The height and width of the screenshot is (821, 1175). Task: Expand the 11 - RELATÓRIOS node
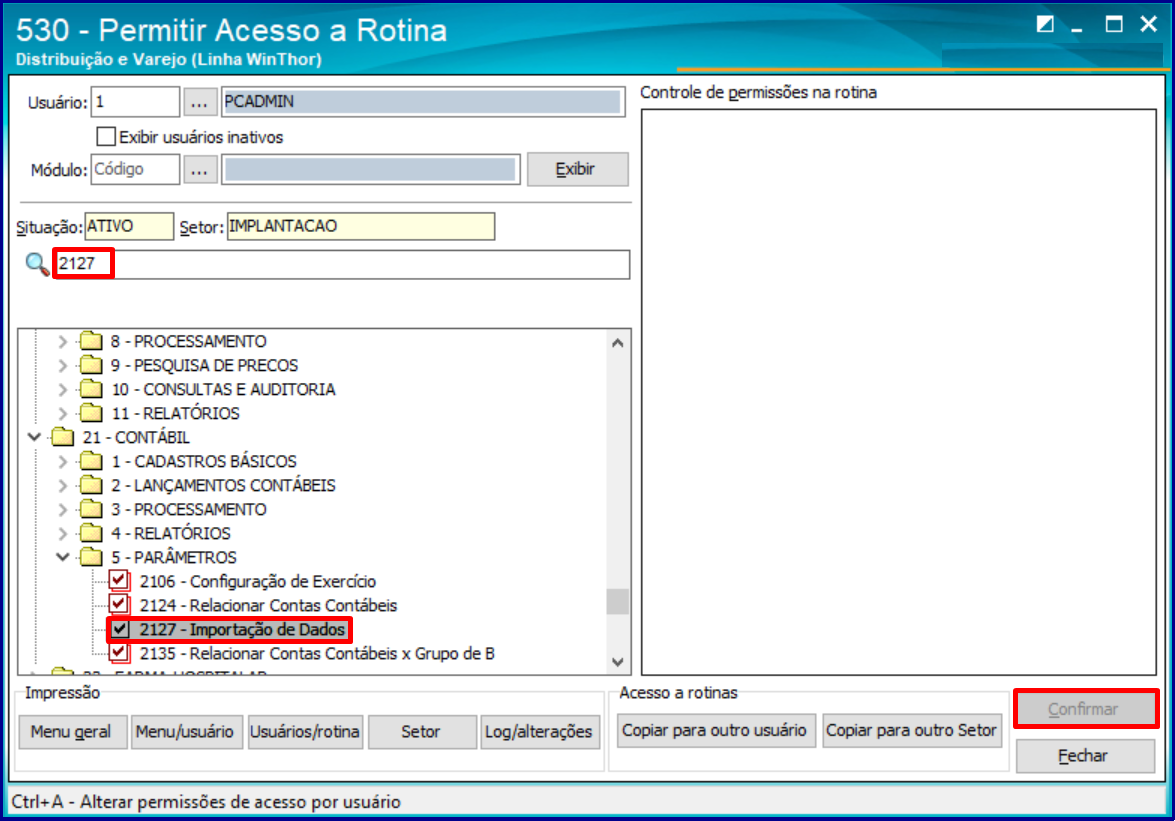[63, 413]
